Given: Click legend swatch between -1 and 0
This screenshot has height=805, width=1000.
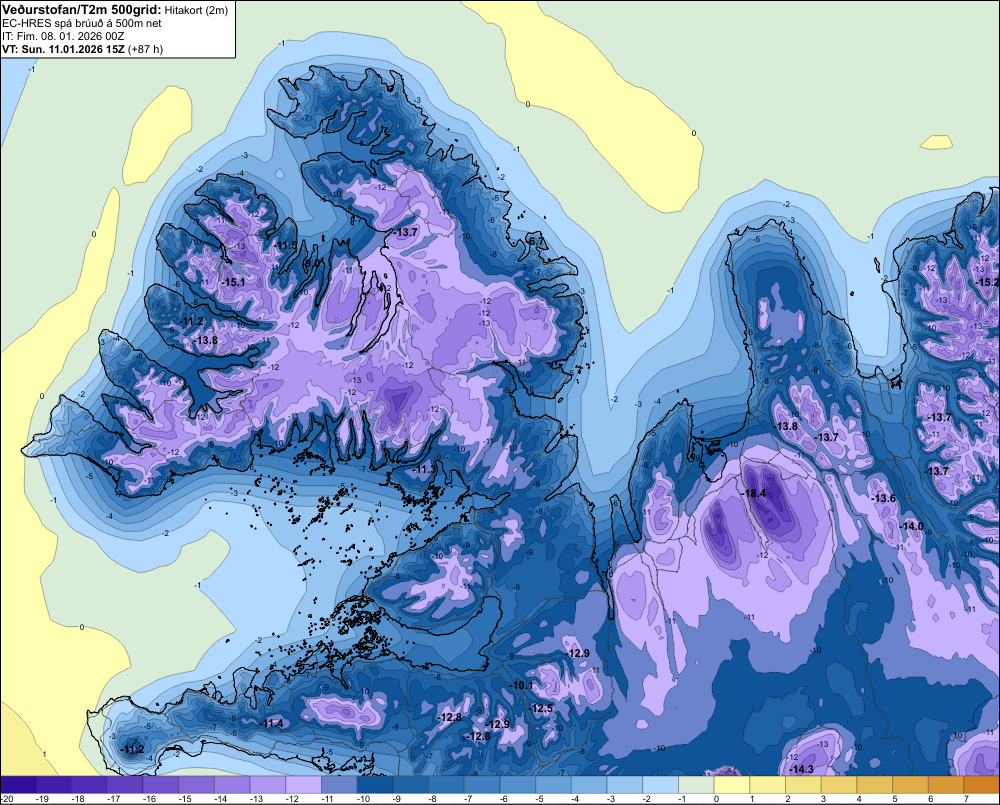Looking at the screenshot, I should coord(696,785).
